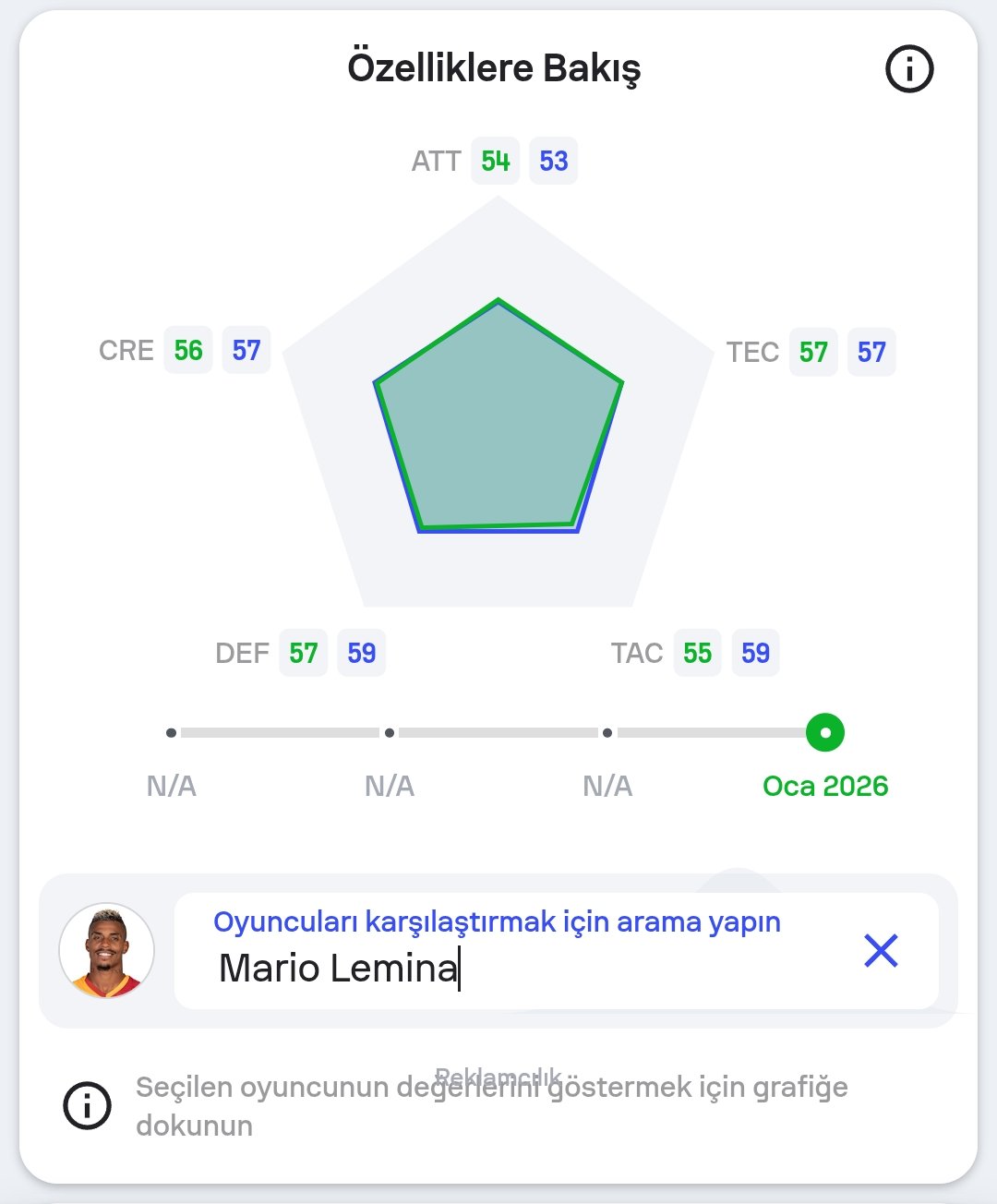
Task: Click the blue ATT value 53
Action: pos(554,162)
